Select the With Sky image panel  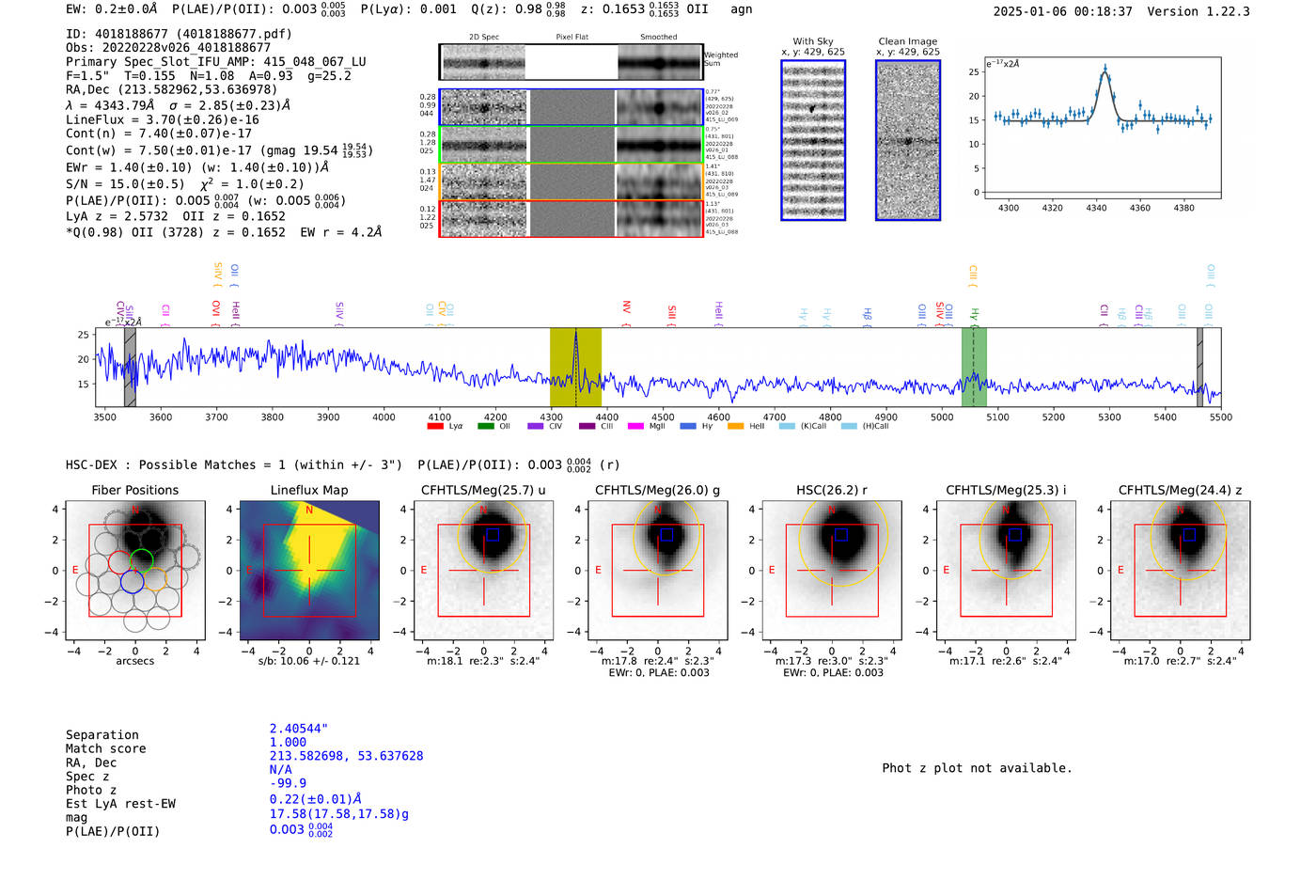point(813,140)
